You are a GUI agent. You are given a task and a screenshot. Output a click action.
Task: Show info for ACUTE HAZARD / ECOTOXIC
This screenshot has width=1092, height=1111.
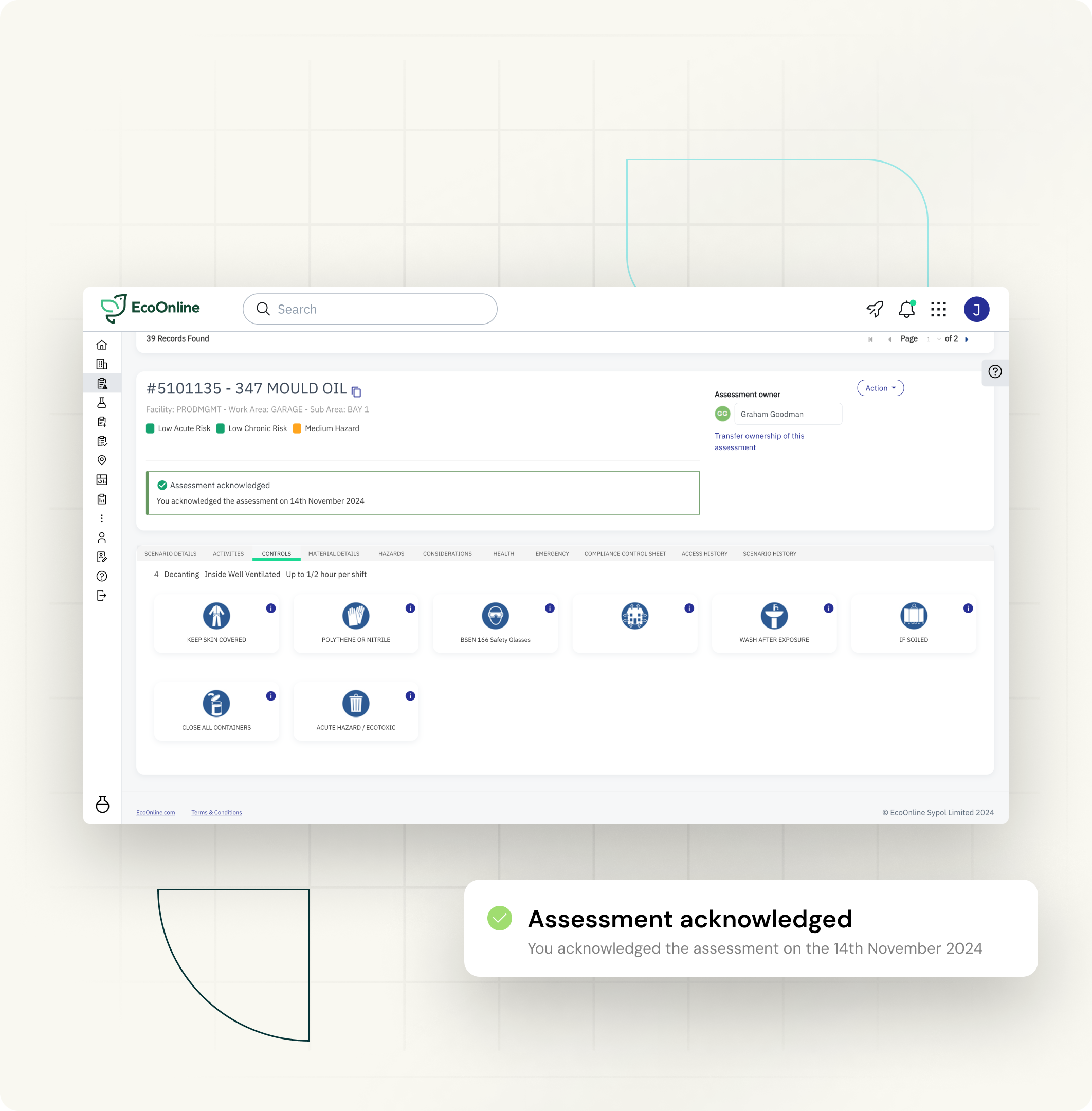[x=410, y=696]
